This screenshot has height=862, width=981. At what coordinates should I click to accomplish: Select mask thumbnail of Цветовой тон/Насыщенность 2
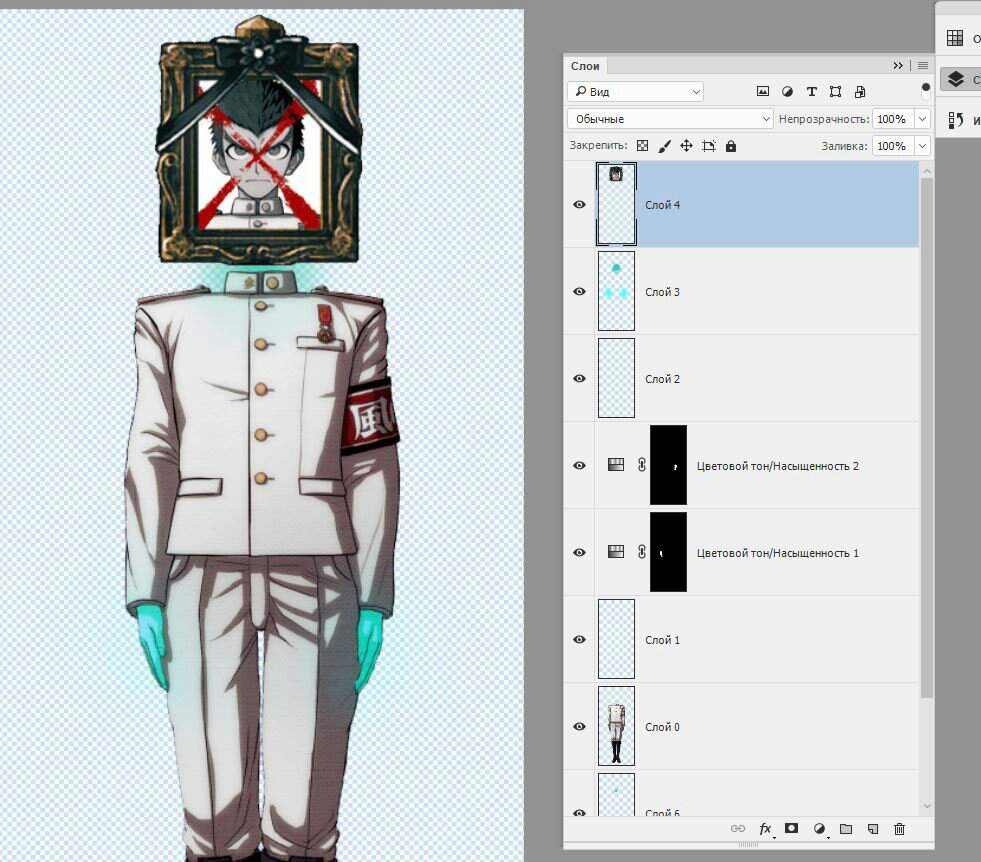pos(668,465)
